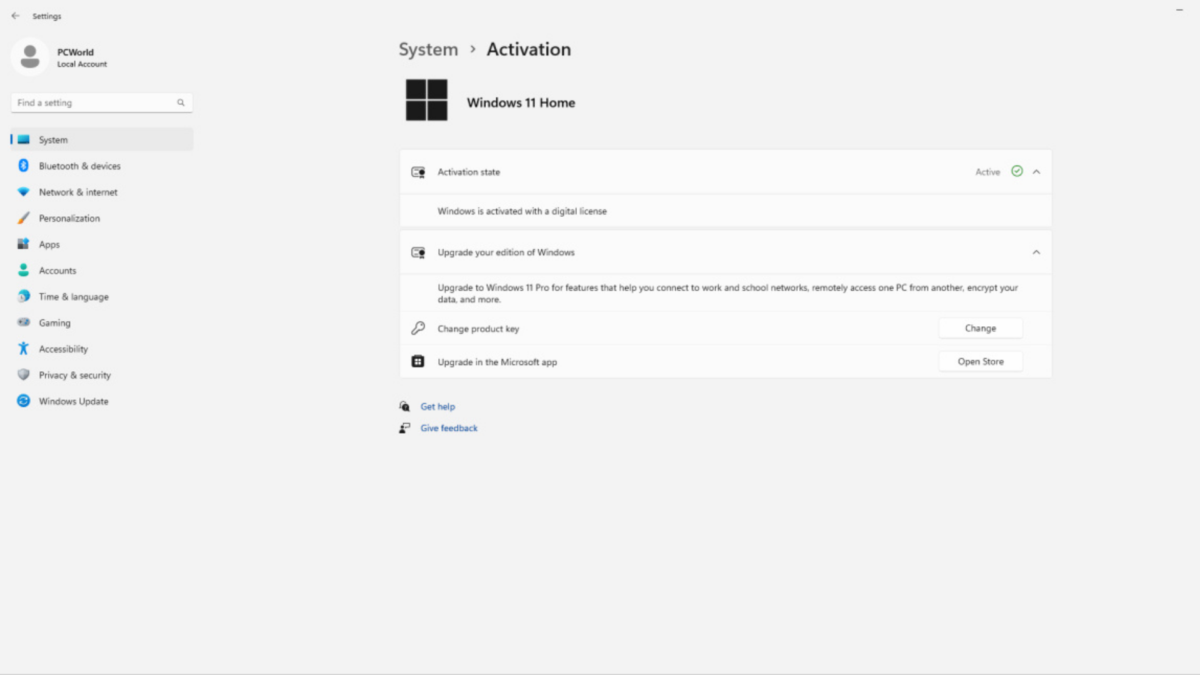Image resolution: width=1200 pixels, height=675 pixels.
Task: Select the Gaming controller icon
Action: (23, 322)
